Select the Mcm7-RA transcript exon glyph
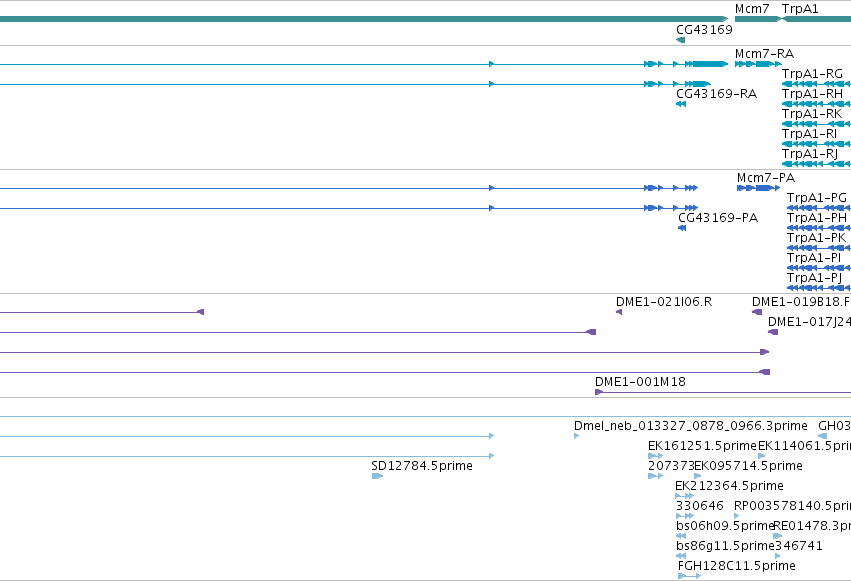The height and width of the screenshot is (581, 851). tap(758, 64)
